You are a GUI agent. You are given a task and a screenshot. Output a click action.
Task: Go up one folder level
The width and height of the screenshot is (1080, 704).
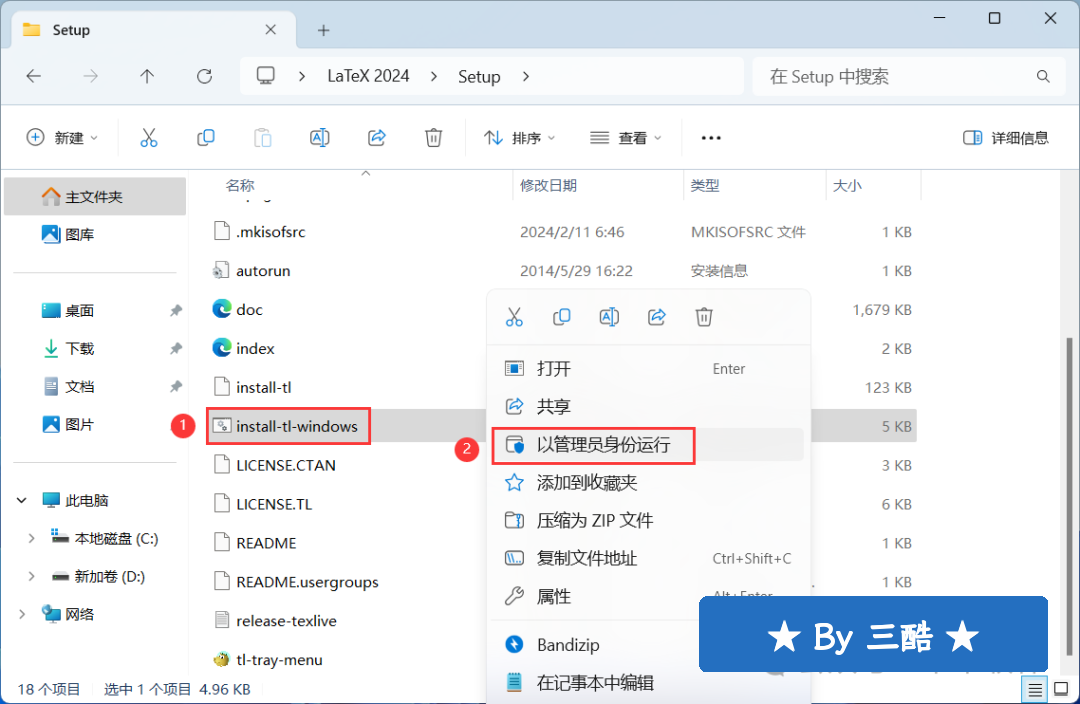pos(147,76)
